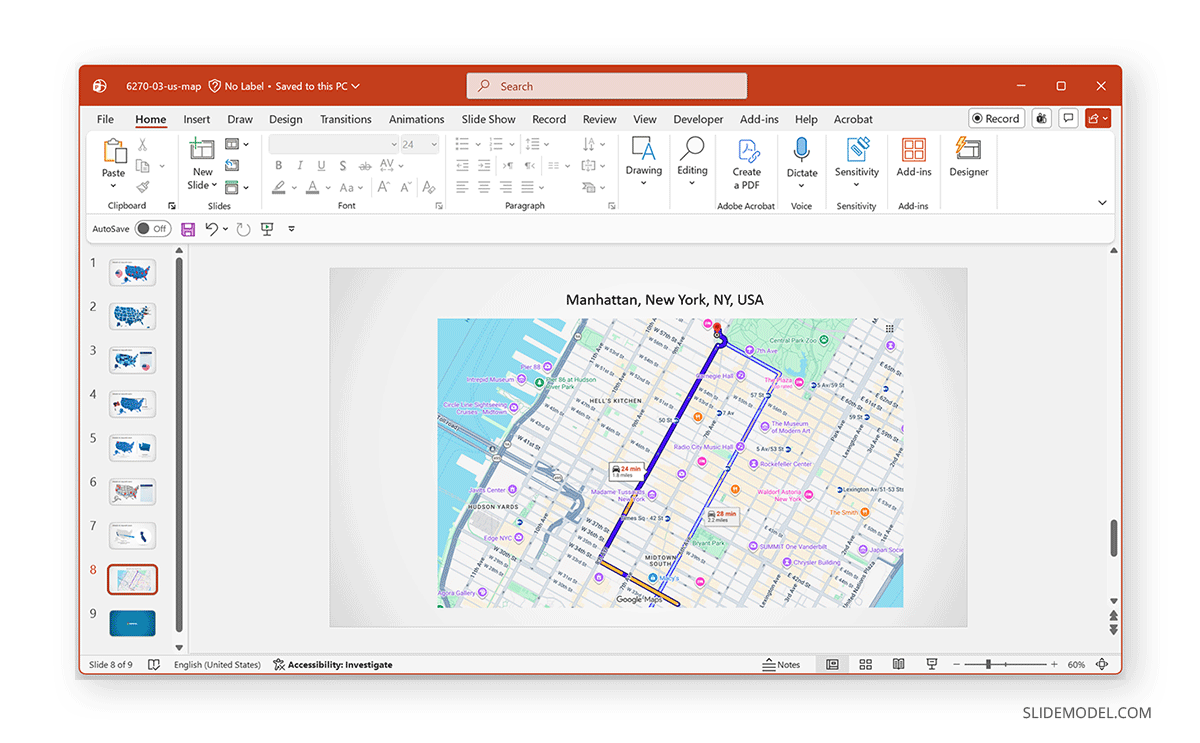The width and height of the screenshot is (1200, 743).
Task: Click Accessibility: Investigate in status bar
Action: click(x=333, y=664)
